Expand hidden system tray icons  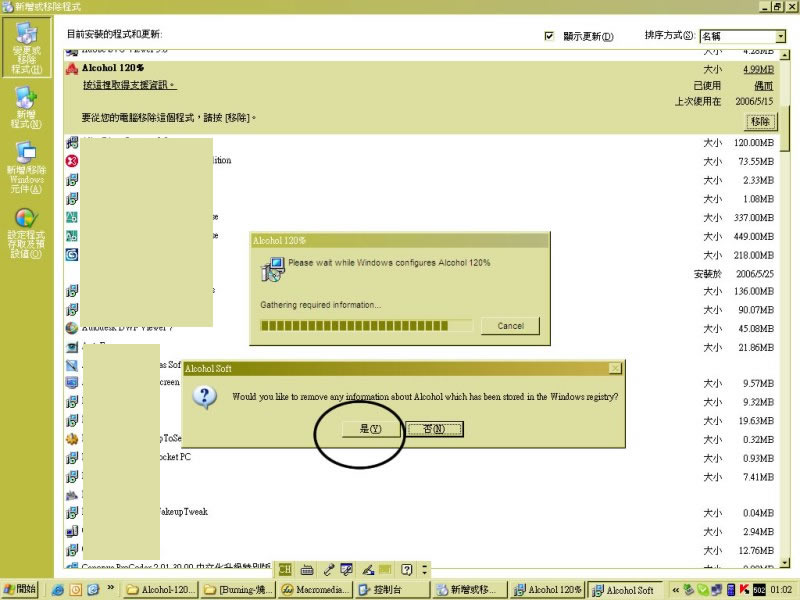coord(676,590)
